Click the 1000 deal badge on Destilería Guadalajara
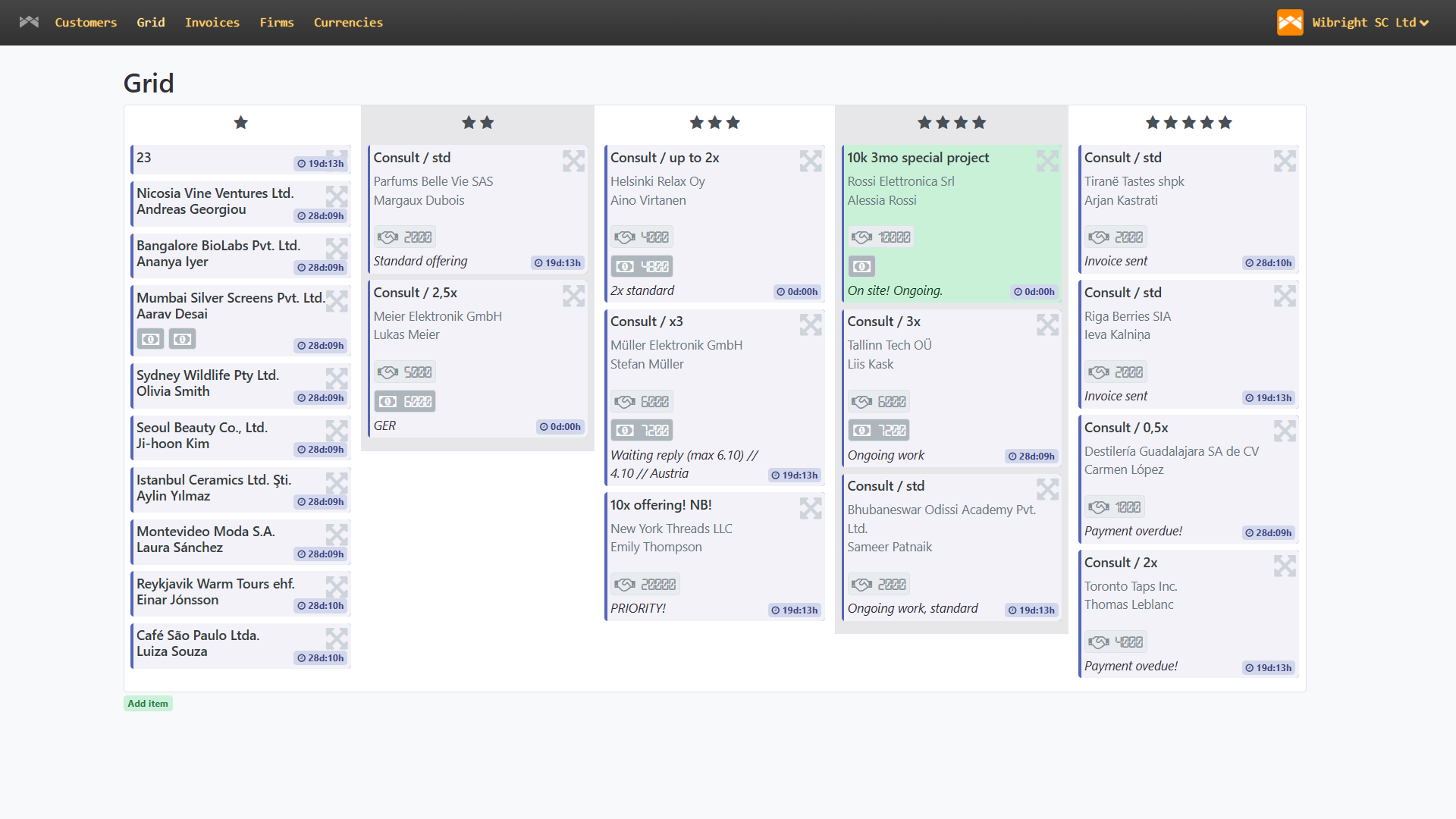1456x819 pixels. pos(1115,507)
